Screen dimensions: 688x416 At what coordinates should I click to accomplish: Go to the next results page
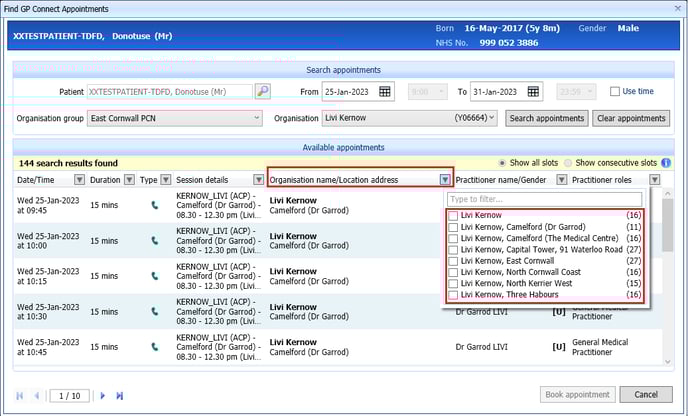pos(102,395)
